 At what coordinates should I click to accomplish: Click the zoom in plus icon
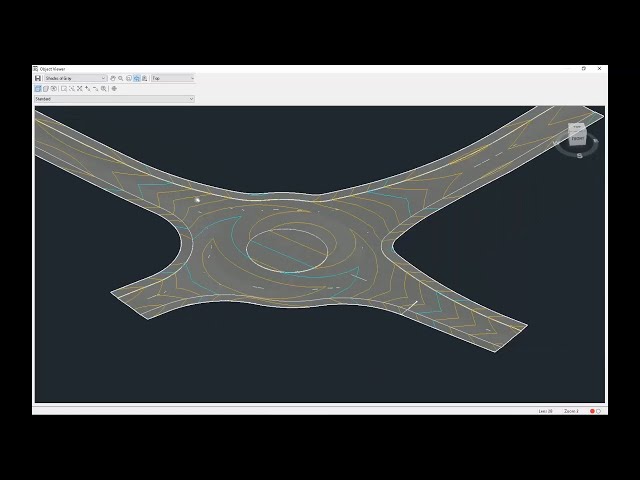[x=88, y=89]
